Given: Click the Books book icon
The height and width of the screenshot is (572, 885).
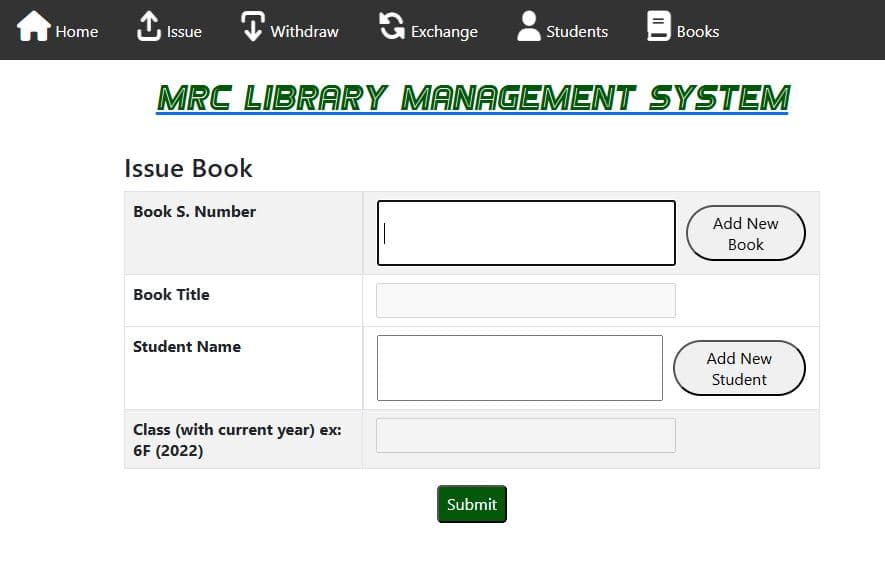Looking at the screenshot, I should (659, 26).
